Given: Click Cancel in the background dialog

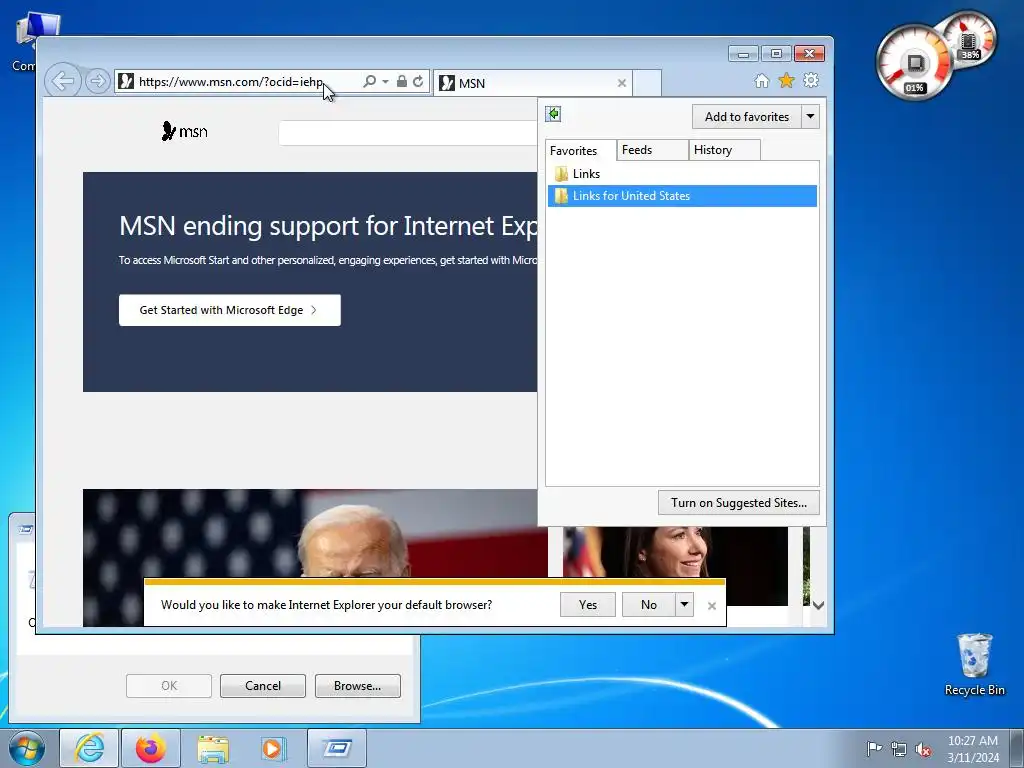Looking at the screenshot, I should coord(263,686).
